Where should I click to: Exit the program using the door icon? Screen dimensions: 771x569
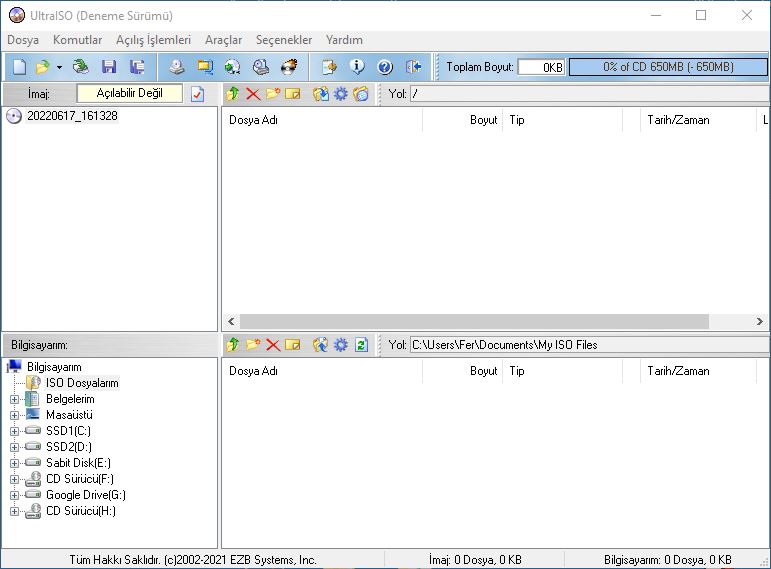point(414,67)
